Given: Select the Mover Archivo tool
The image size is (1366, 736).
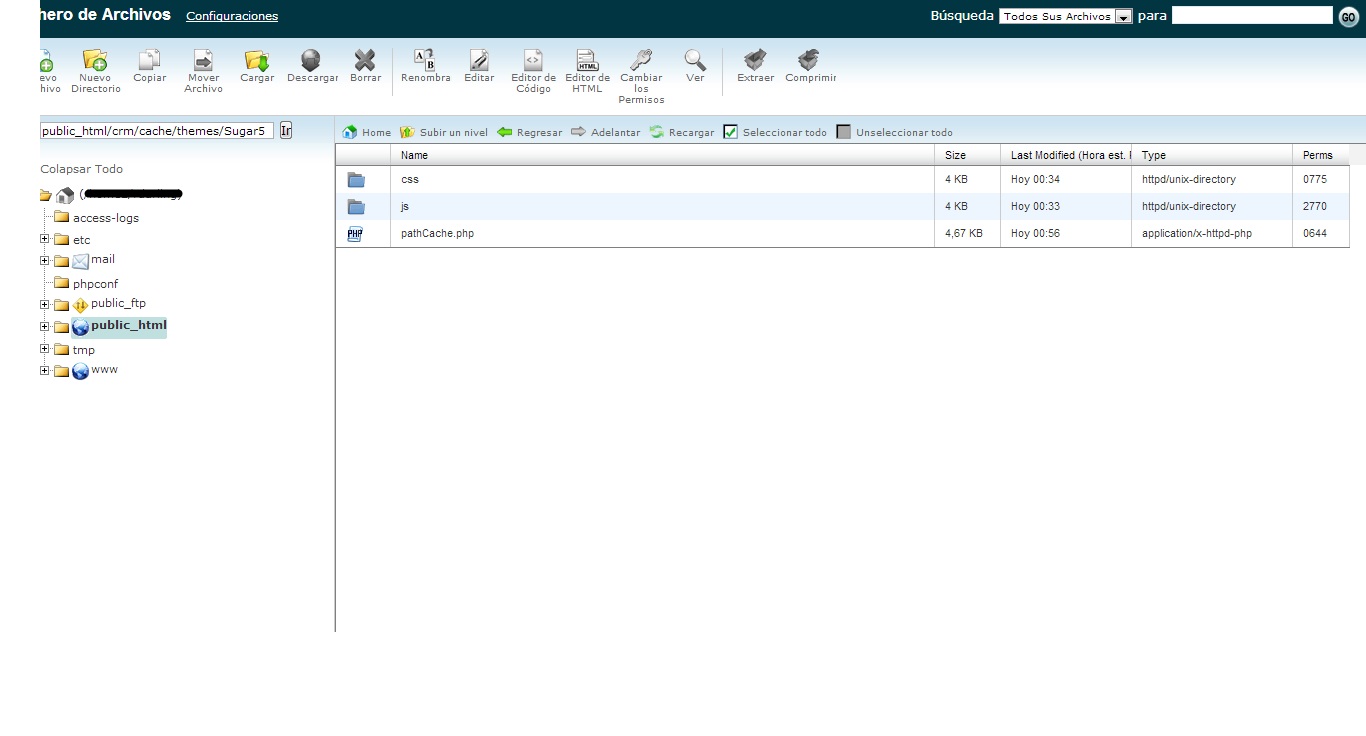Looking at the screenshot, I should coord(203,61).
